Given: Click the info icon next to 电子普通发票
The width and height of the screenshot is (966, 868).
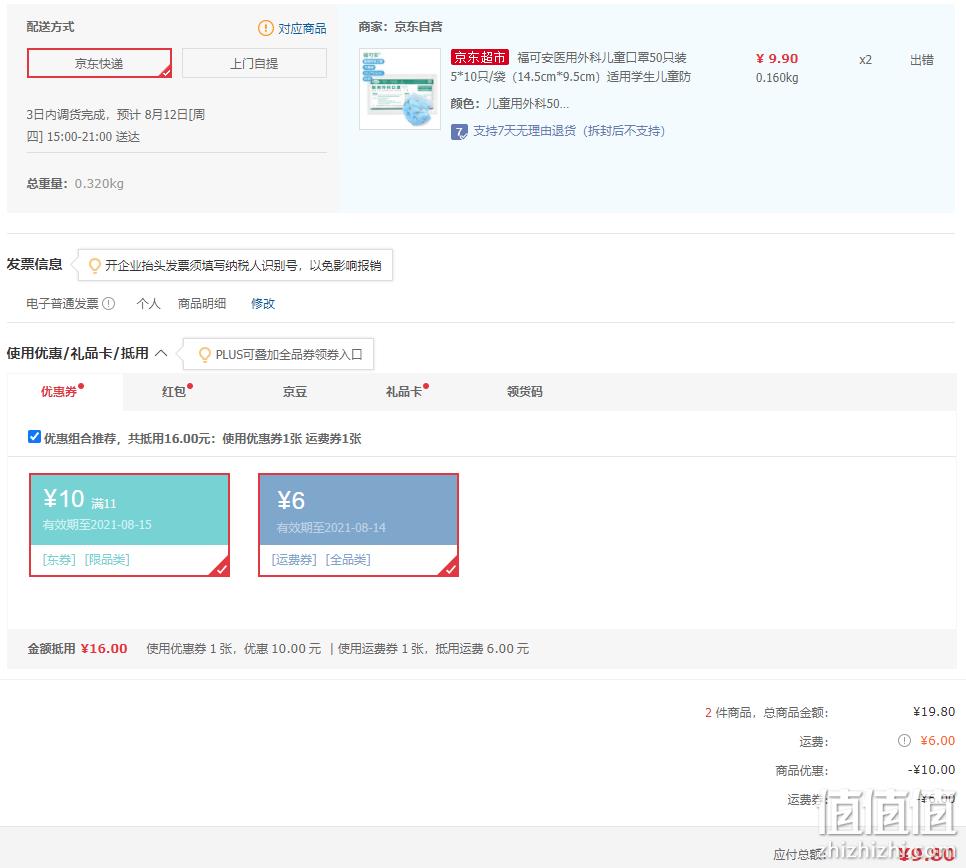Looking at the screenshot, I should pyautogui.click(x=108, y=304).
